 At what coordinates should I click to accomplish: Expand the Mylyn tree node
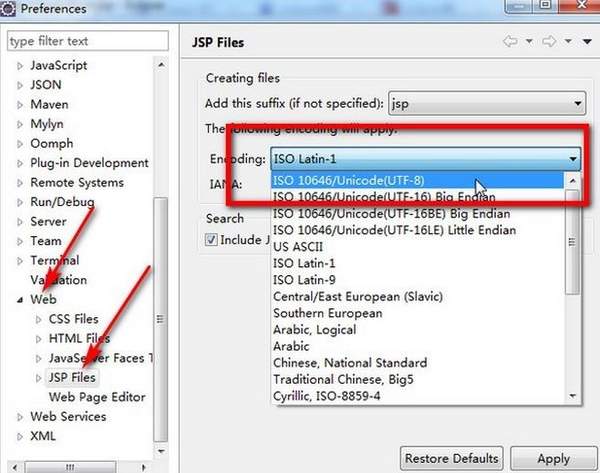20,124
